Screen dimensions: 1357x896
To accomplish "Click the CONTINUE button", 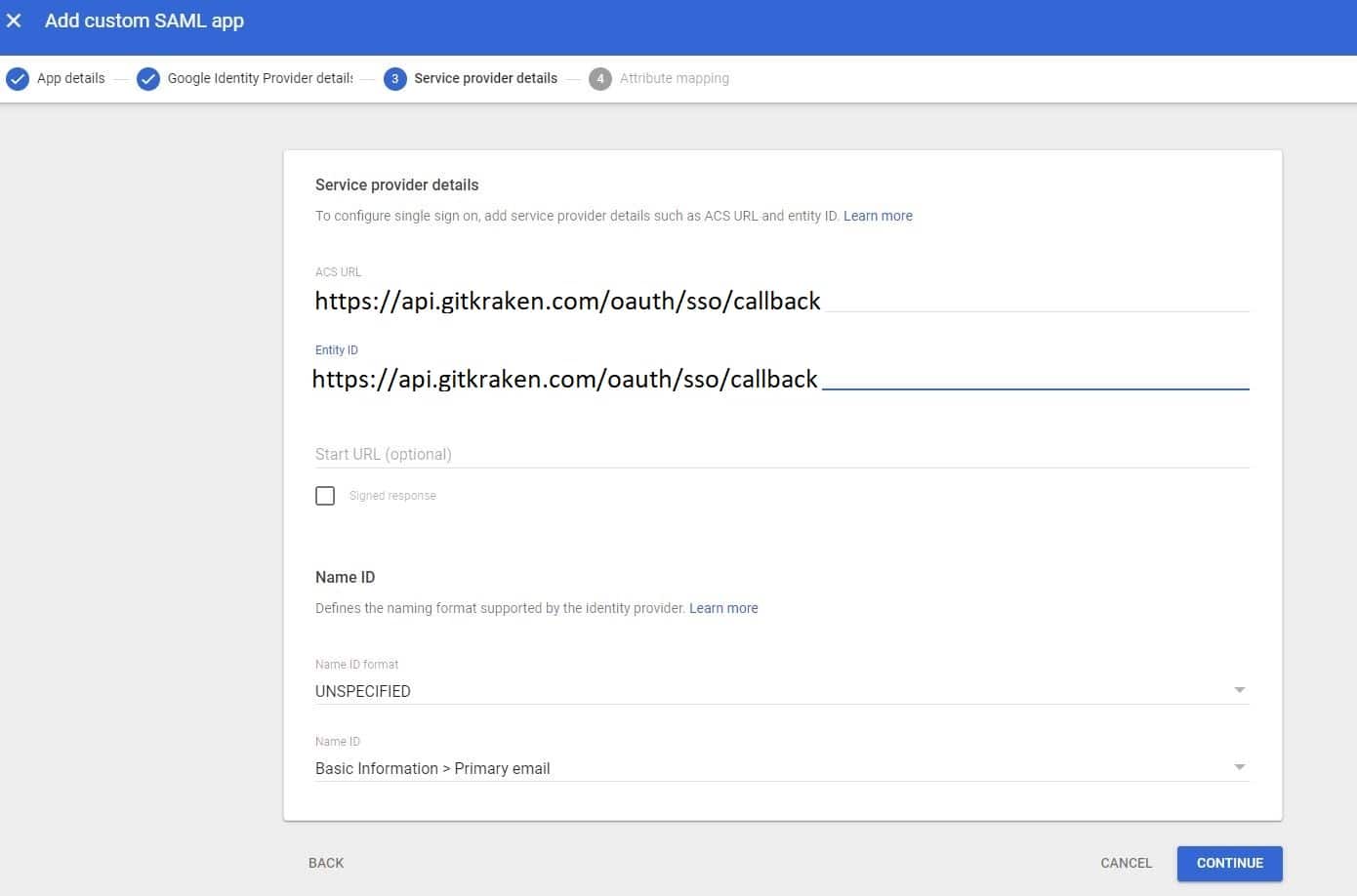I will [1230, 863].
